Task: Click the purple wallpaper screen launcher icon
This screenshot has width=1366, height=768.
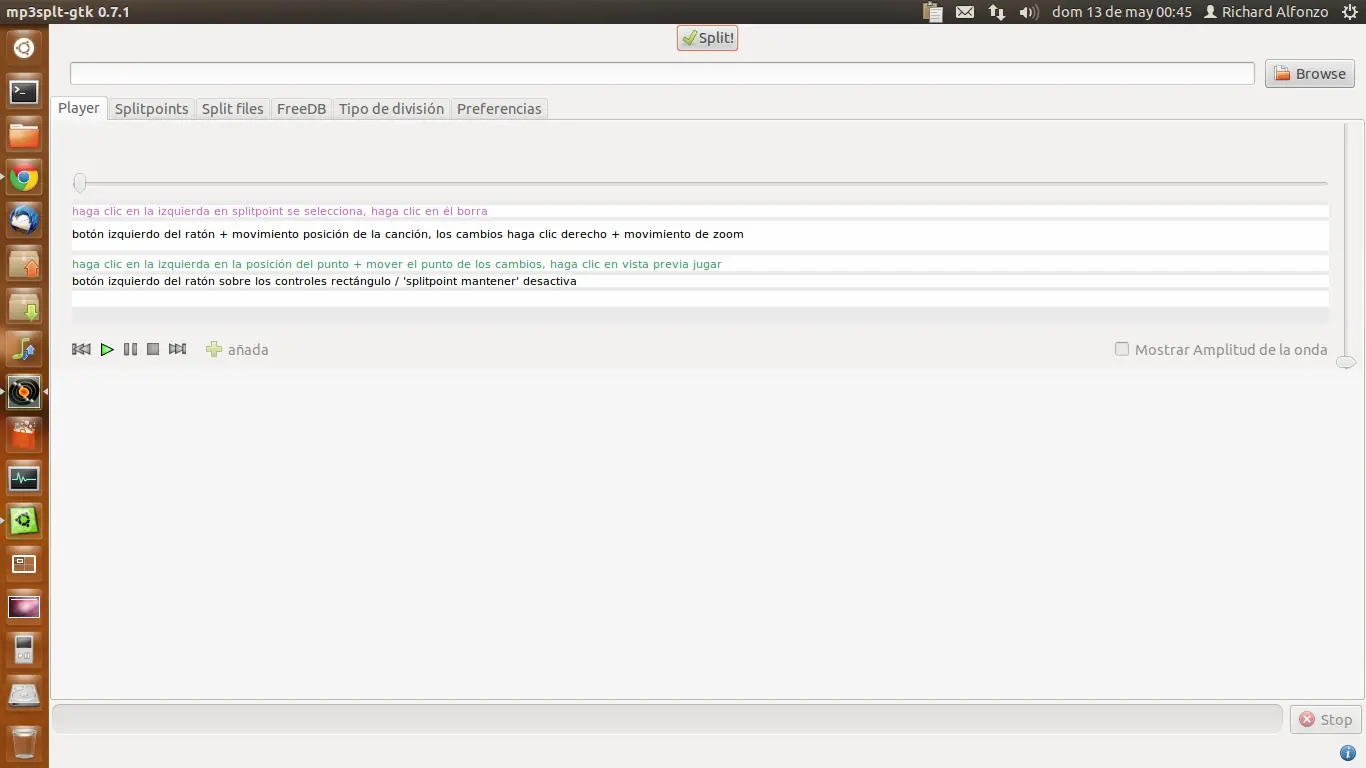Action: (x=24, y=607)
